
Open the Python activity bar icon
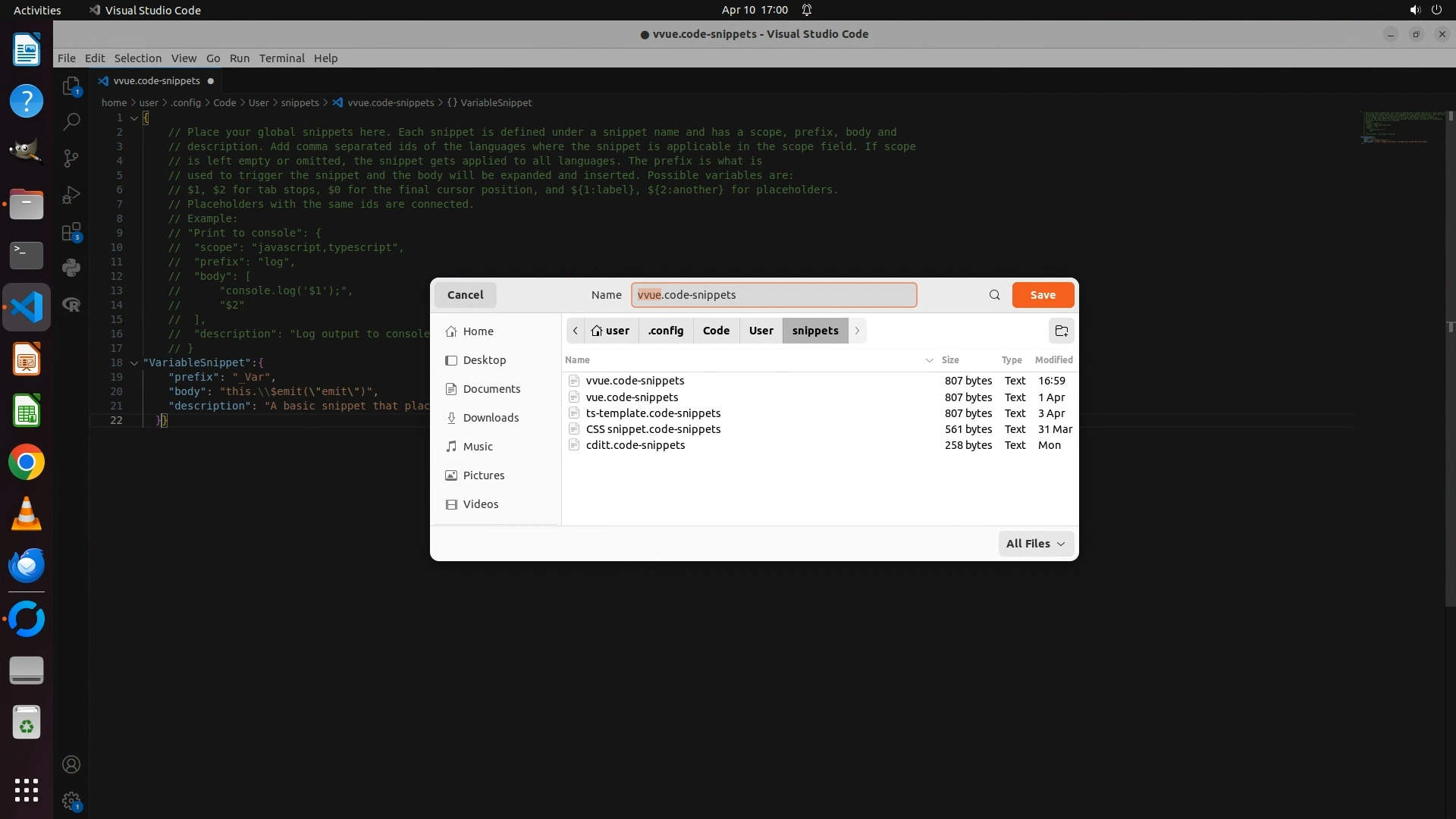point(71,268)
